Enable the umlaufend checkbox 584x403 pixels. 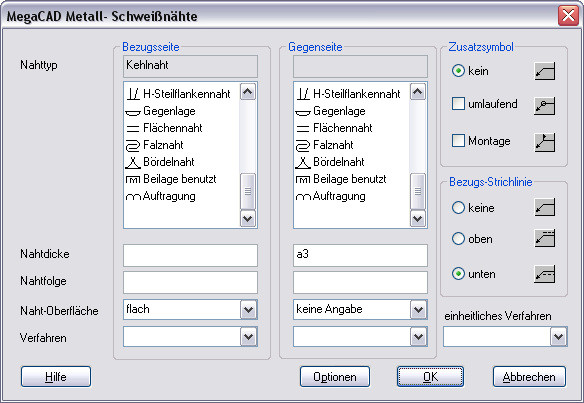(x=458, y=104)
